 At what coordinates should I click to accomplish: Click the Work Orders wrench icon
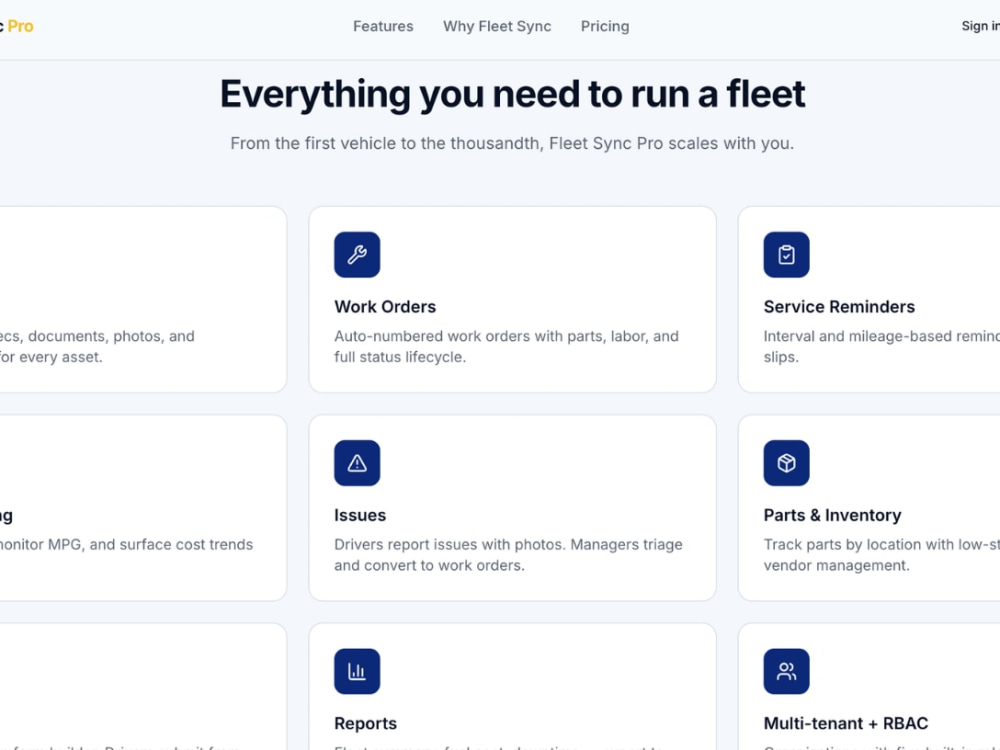pos(357,254)
